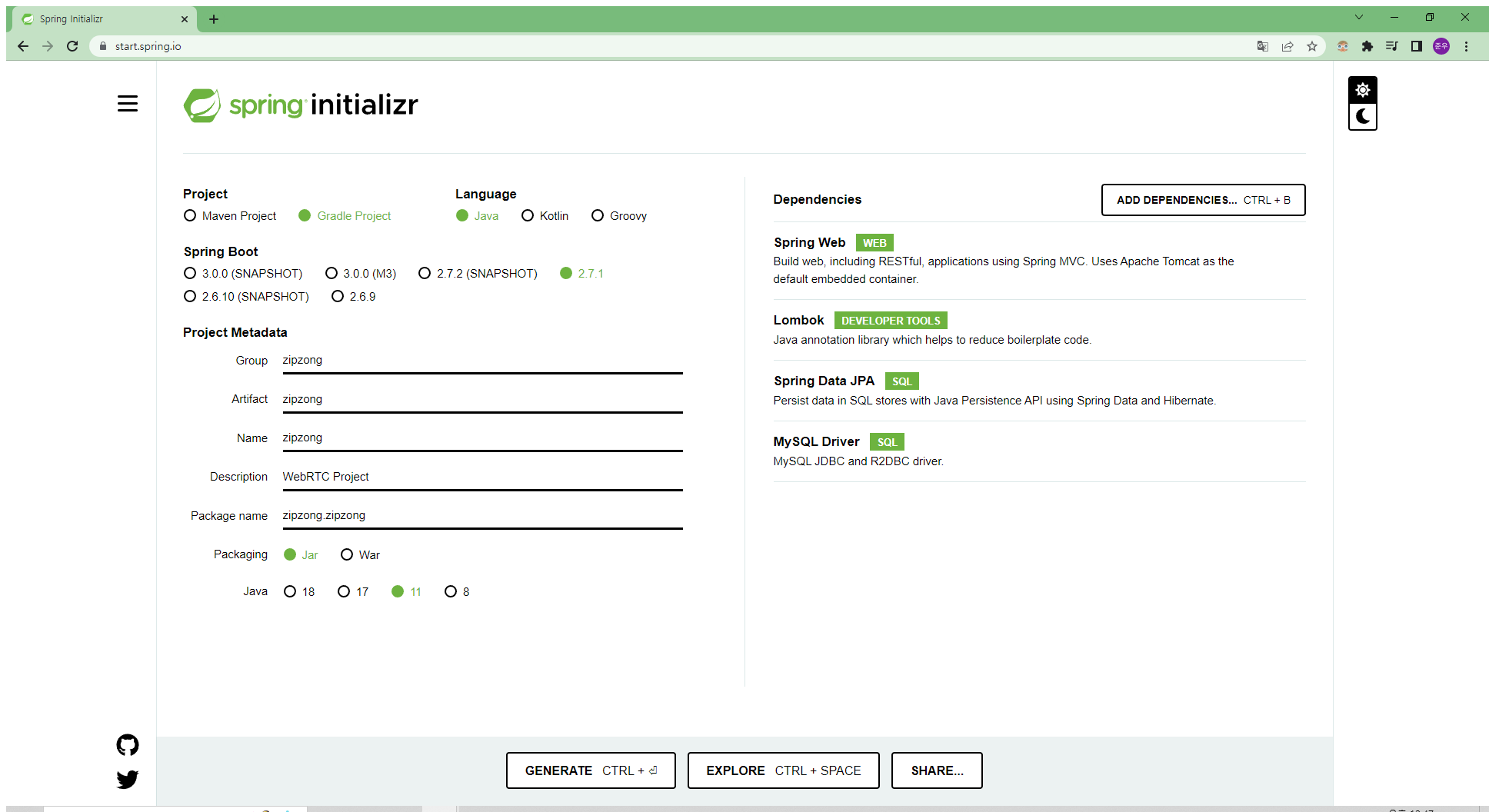1489x812 pixels.
Task: Open the hamburger side menu
Action: pos(128,104)
